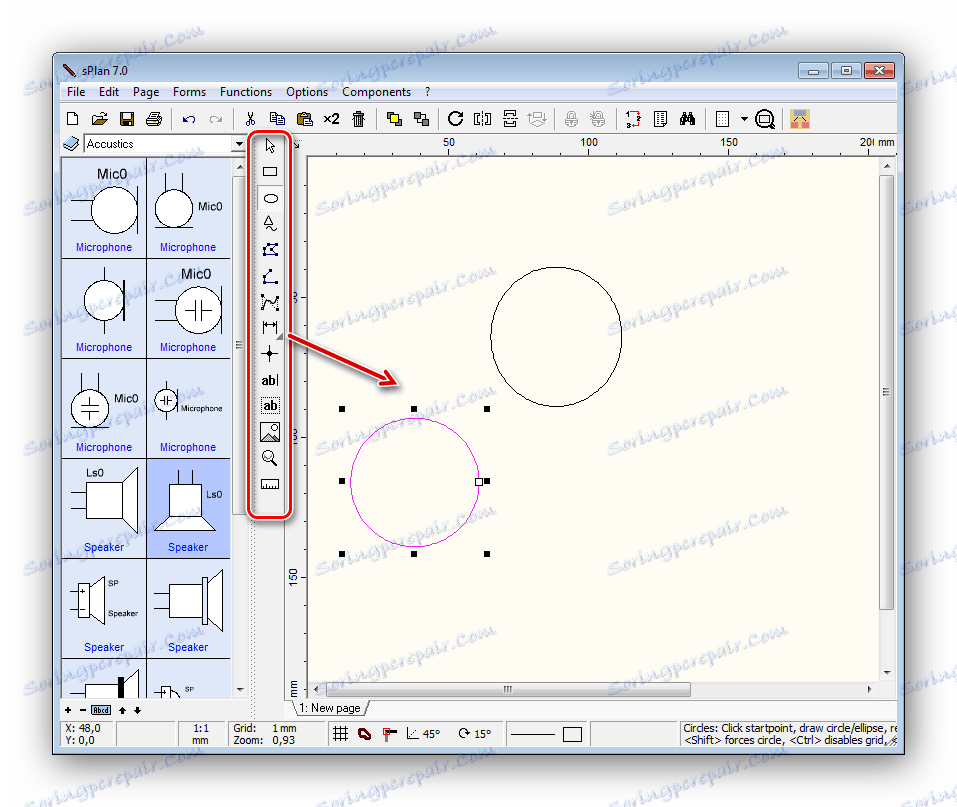This screenshot has height=807, width=957.
Task: Rotate the selection with the circular arrow icon
Action: point(455,118)
